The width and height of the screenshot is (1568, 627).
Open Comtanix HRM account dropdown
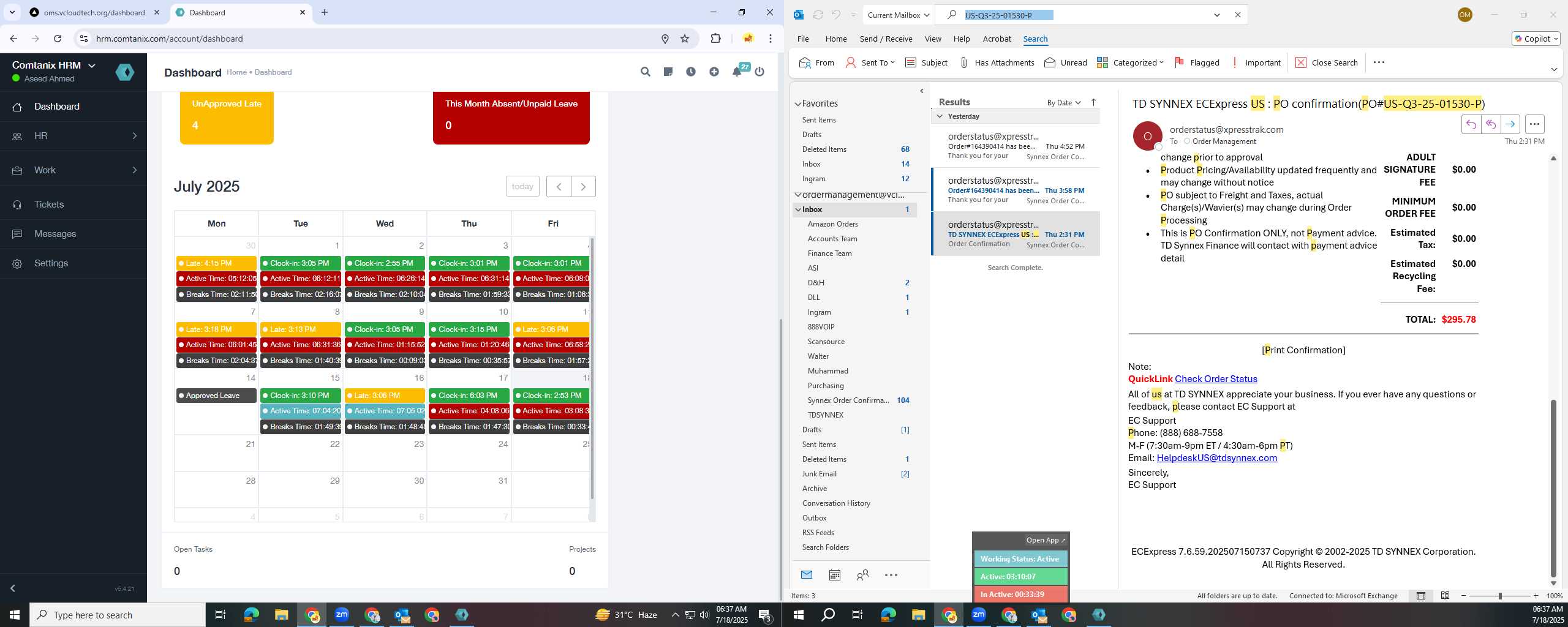pyautogui.click(x=54, y=66)
